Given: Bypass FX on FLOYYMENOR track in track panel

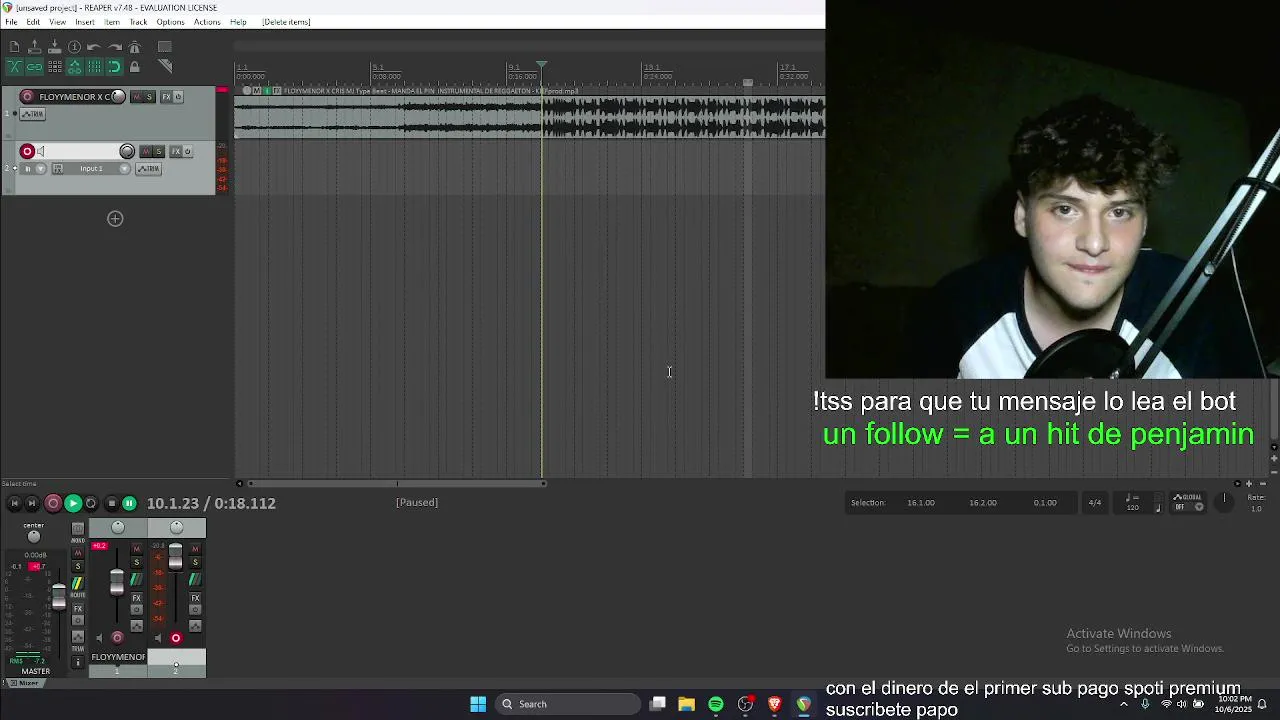Looking at the screenshot, I should point(178,97).
